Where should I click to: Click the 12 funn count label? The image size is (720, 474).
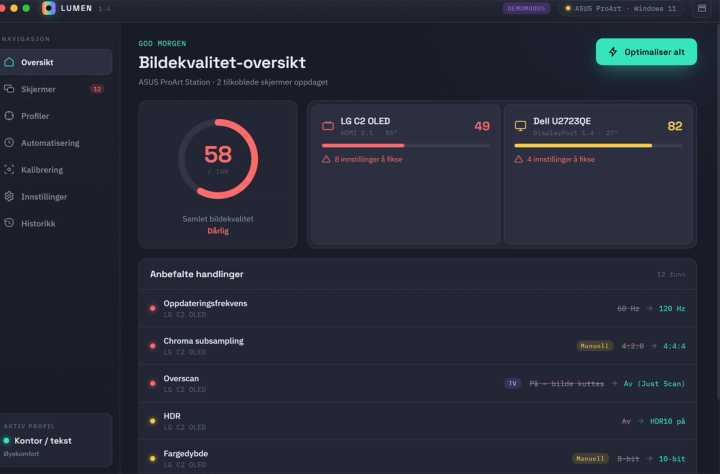tap(671, 274)
